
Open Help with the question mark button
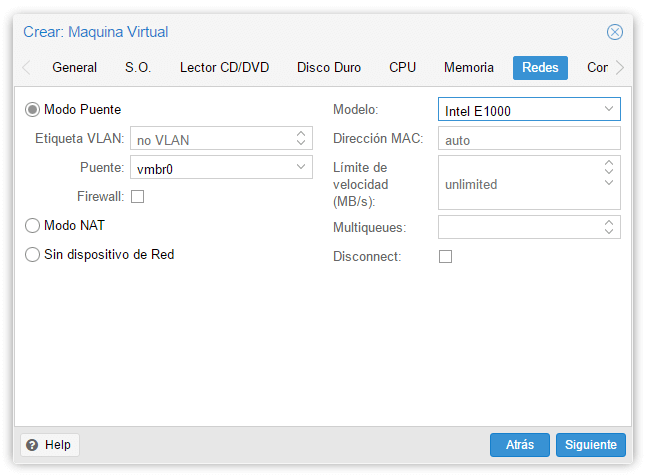[x=49, y=445]
